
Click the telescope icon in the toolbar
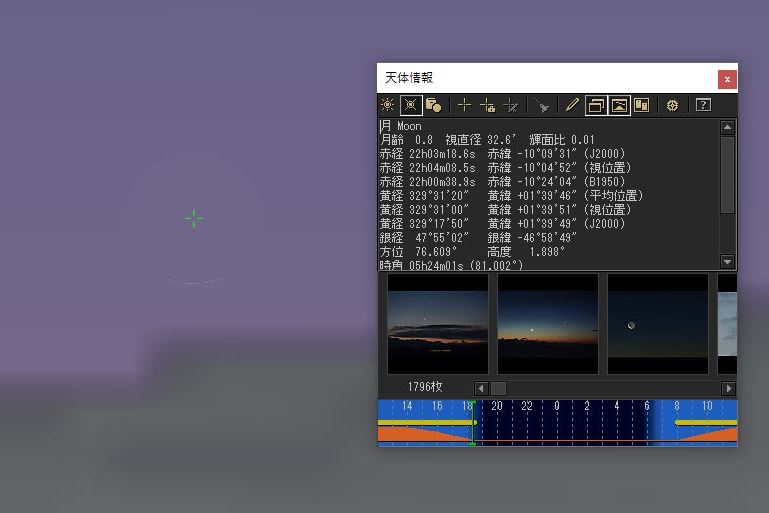pyautogui.click(x=542, y=105)
